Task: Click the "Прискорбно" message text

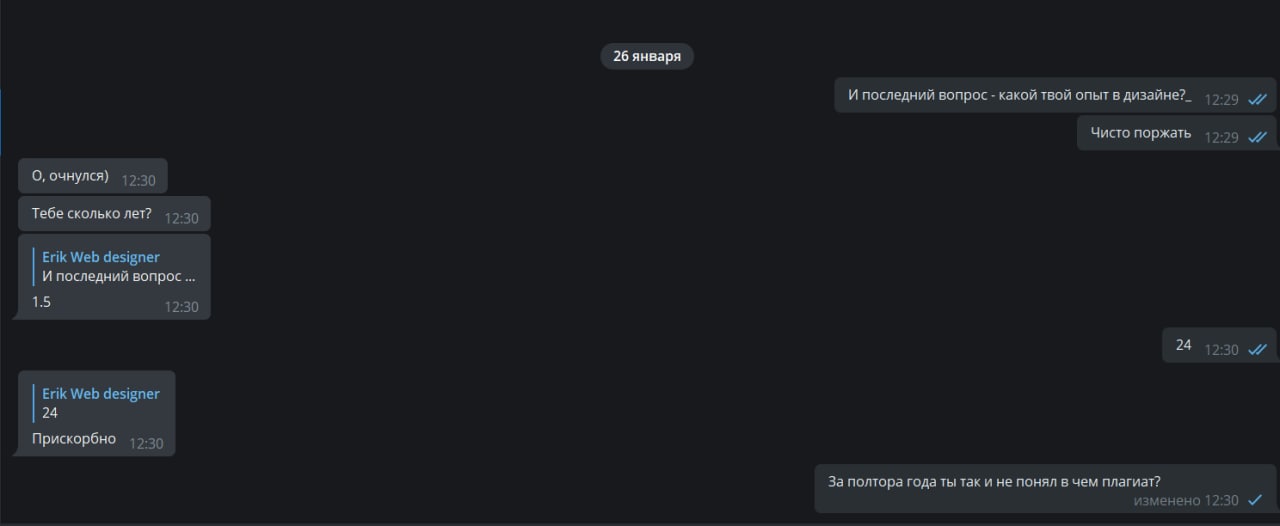Action: [74, 438]
